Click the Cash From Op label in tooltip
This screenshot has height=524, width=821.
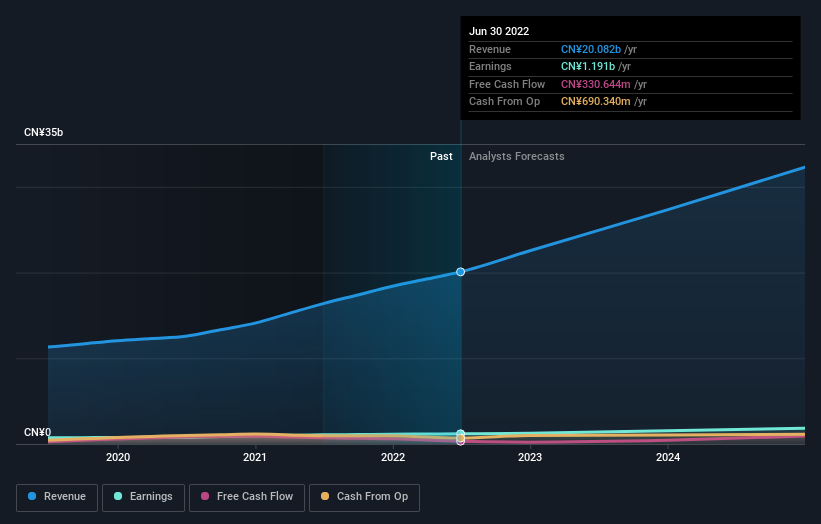[504, 102]
